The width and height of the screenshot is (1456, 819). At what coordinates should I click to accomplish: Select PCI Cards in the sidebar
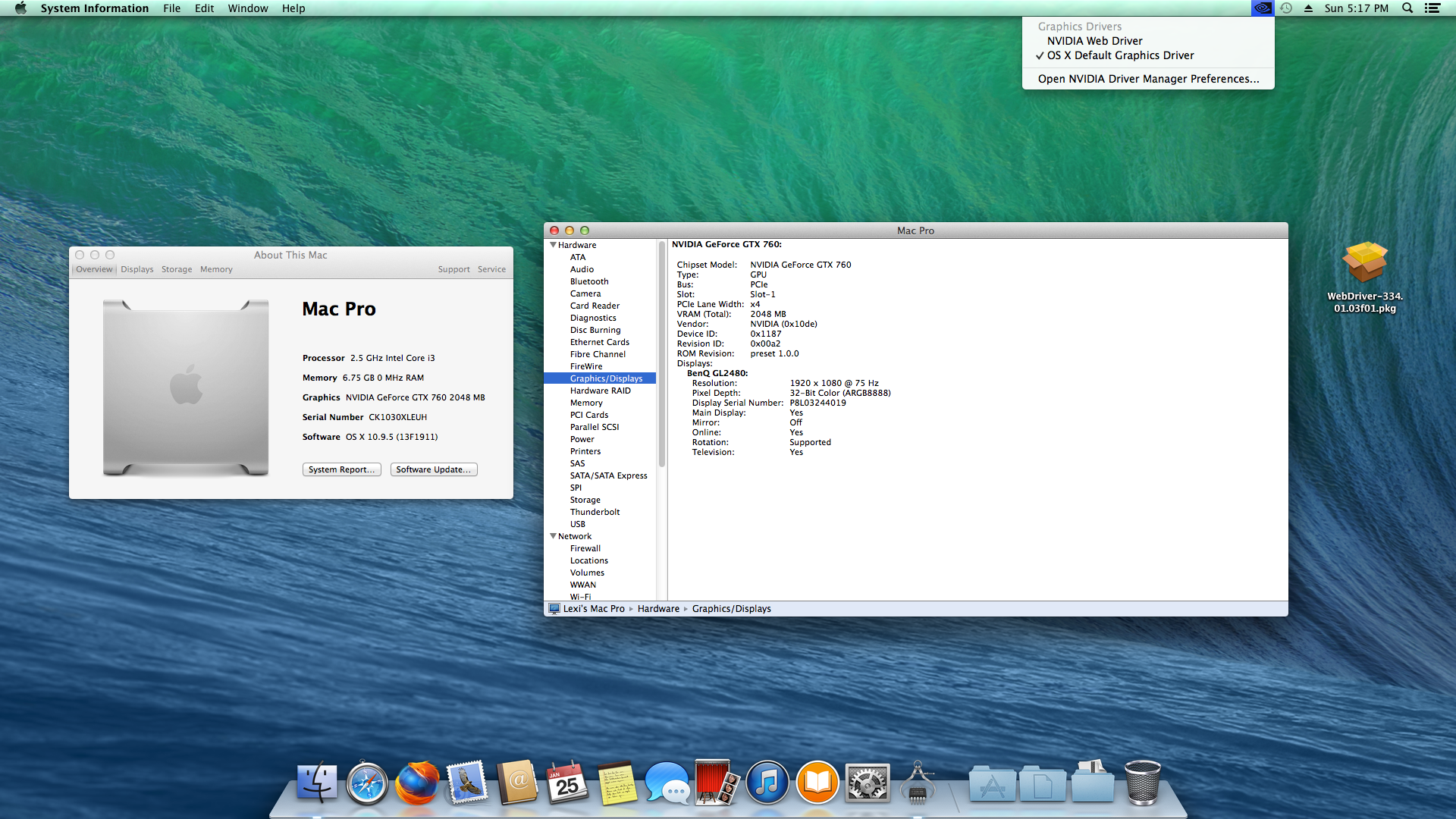coord(588,415)
